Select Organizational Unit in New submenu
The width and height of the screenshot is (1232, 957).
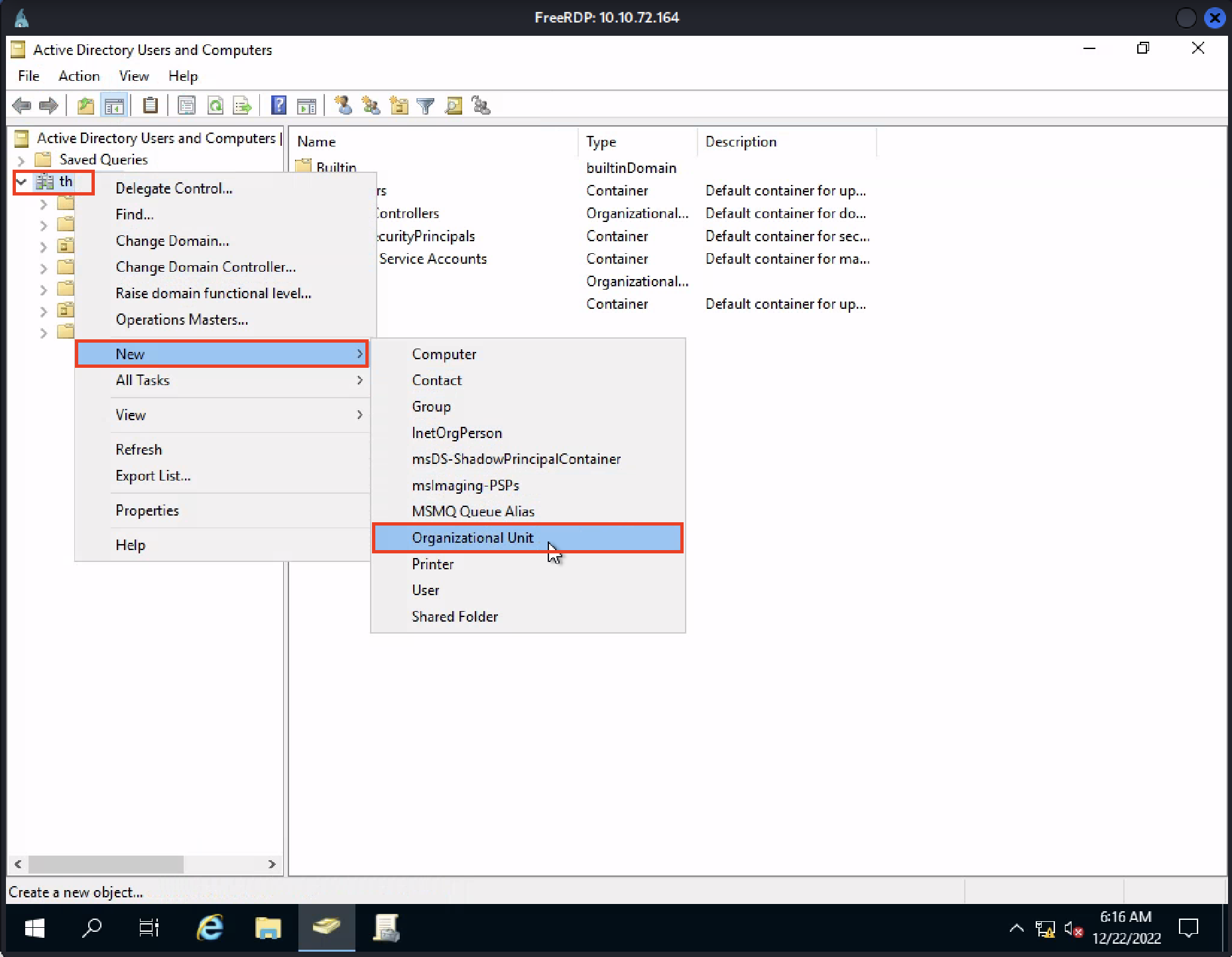tap(528, 537)
